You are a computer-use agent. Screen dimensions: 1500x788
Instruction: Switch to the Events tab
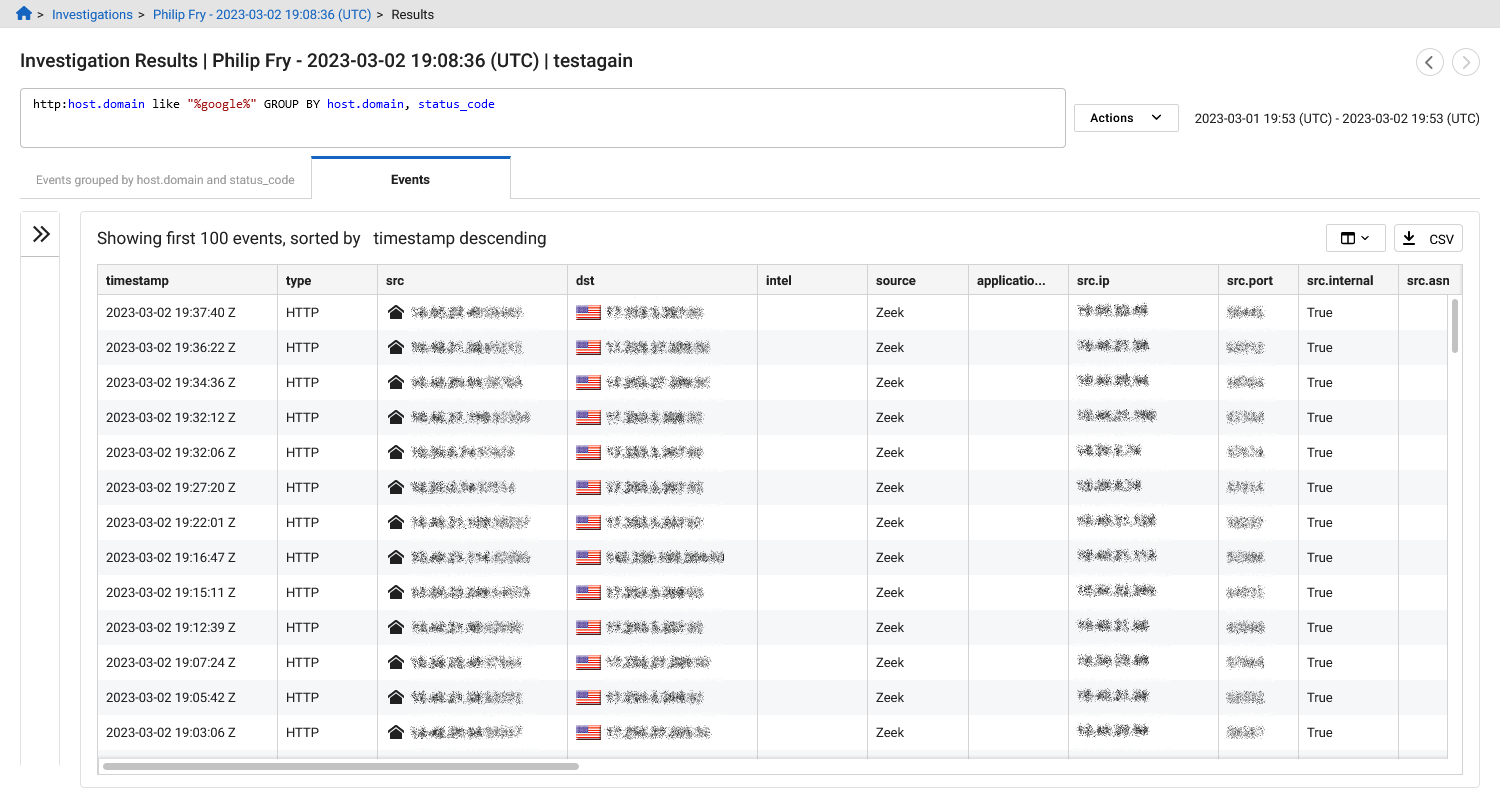coord(410,179)
